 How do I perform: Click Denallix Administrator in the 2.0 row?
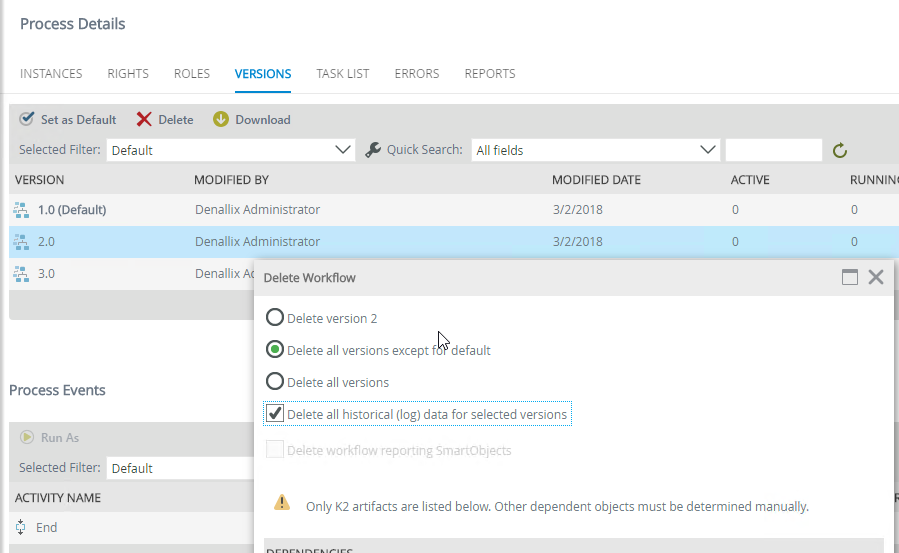(257, 242)
